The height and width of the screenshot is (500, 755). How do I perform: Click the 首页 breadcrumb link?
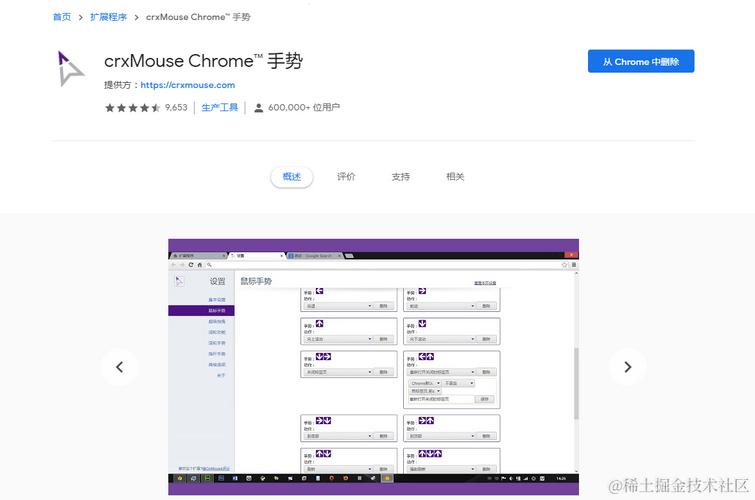62,17
